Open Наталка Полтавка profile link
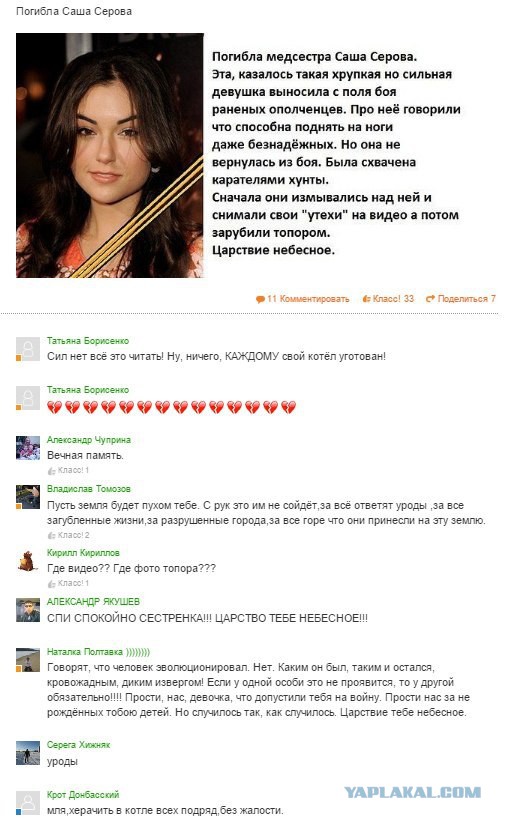The height and width of the screenshot is (822, 507). (84, 652)
